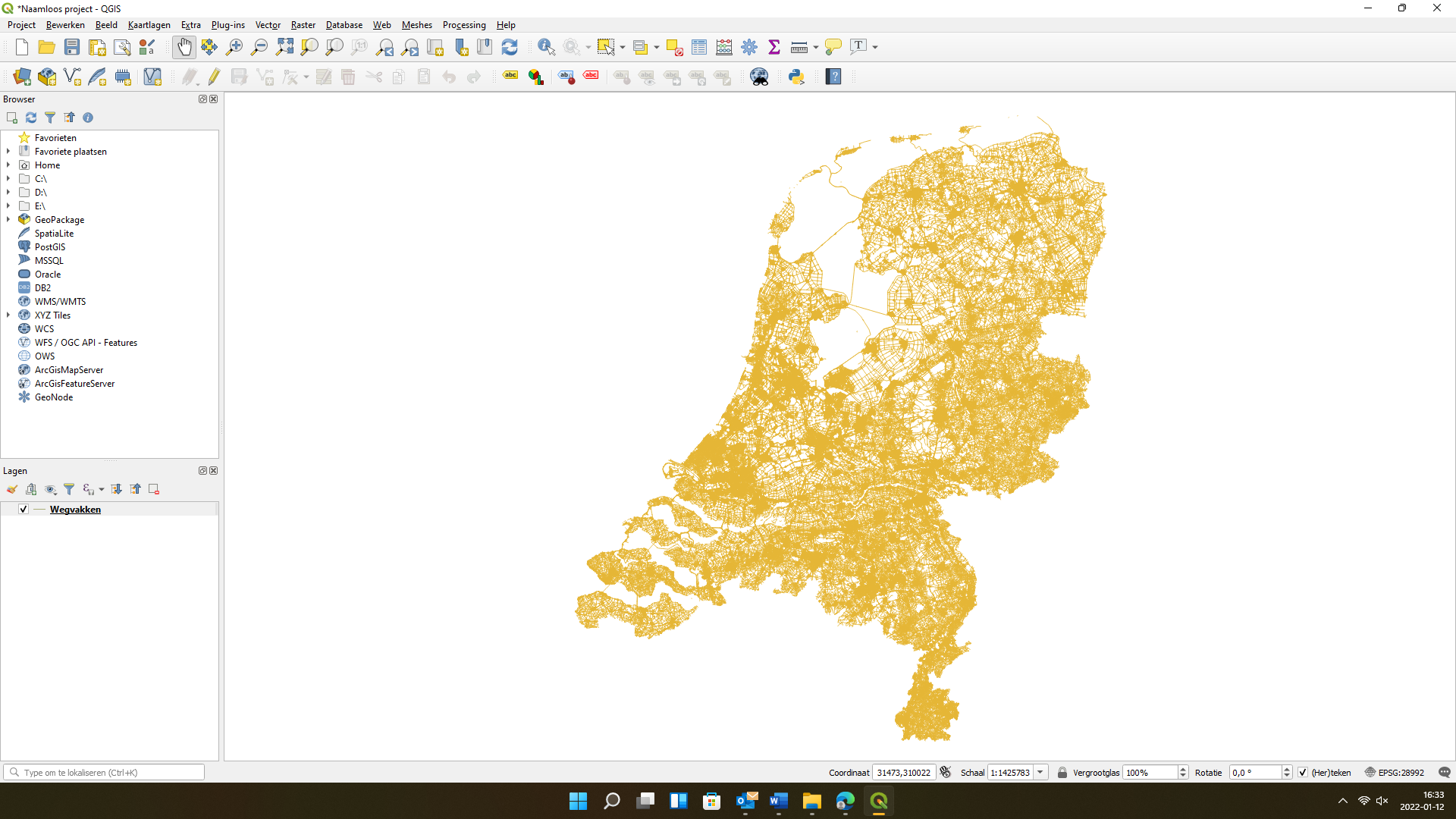Open the Windows Start button
The height and width of the screenshot is (819, 1456).
(578, 801)
